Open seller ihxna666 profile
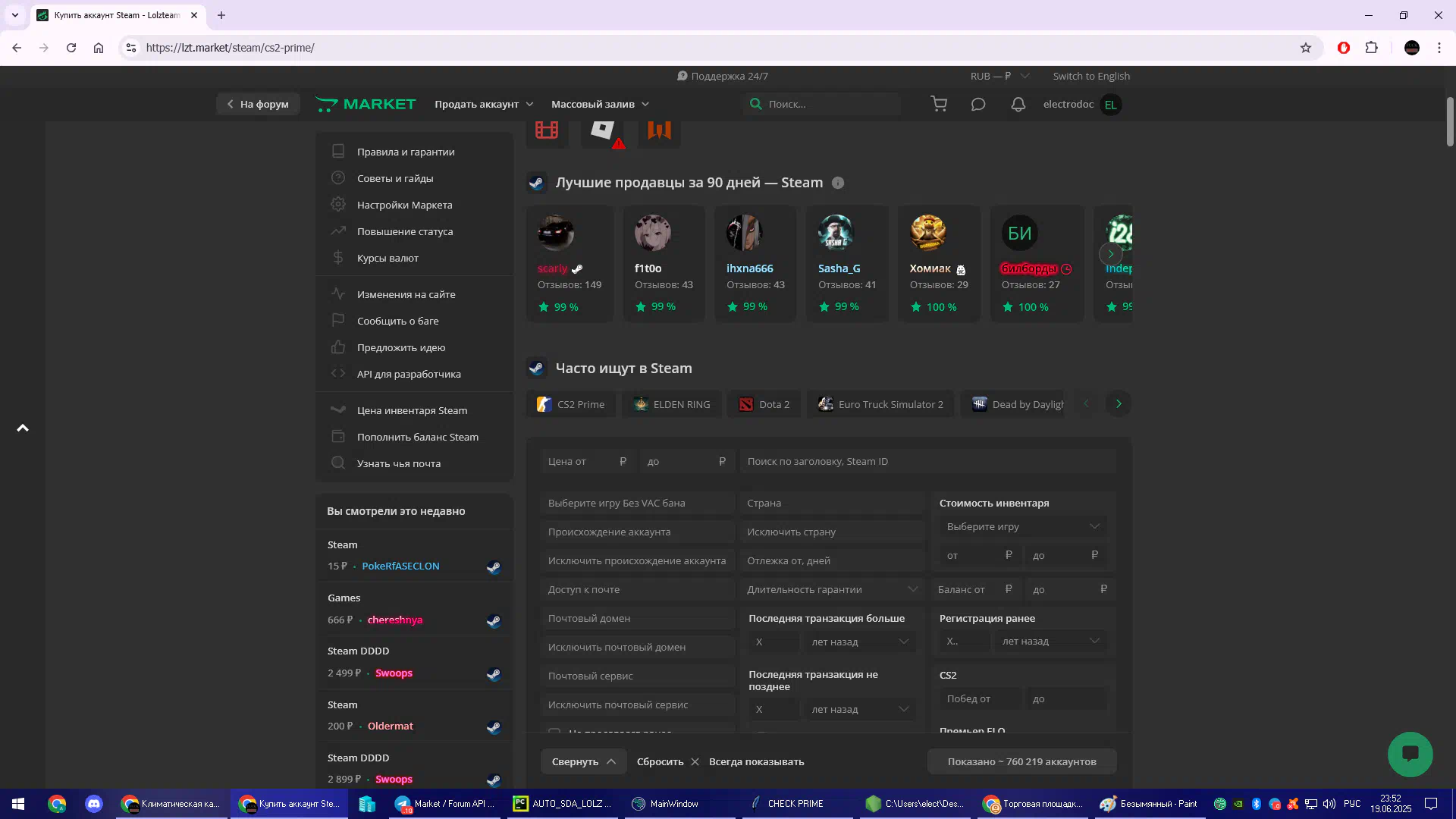 point(749,268)
